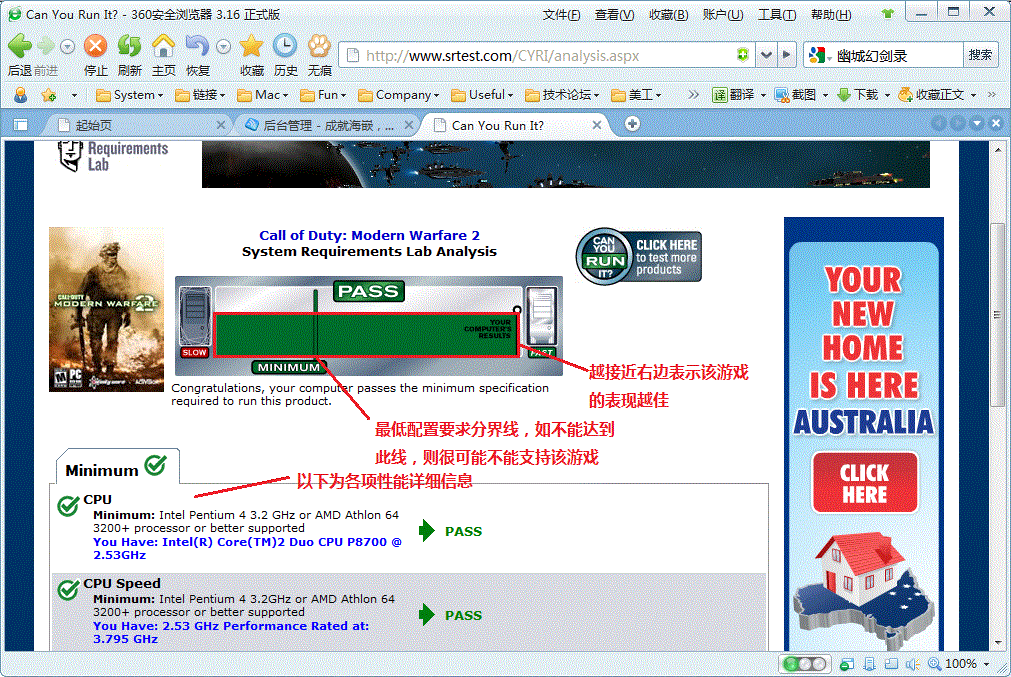Expand the address bar URL dropdown

click(766, 55)
